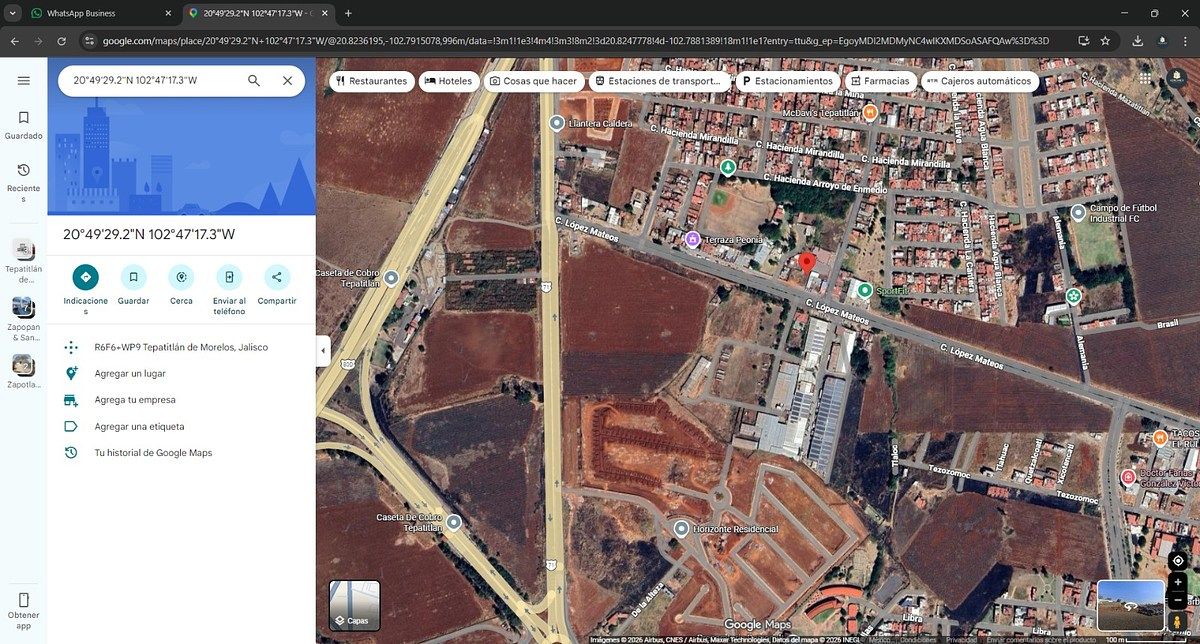
Task: Click Agregar un lugar link
Action: tap(130, 373)
